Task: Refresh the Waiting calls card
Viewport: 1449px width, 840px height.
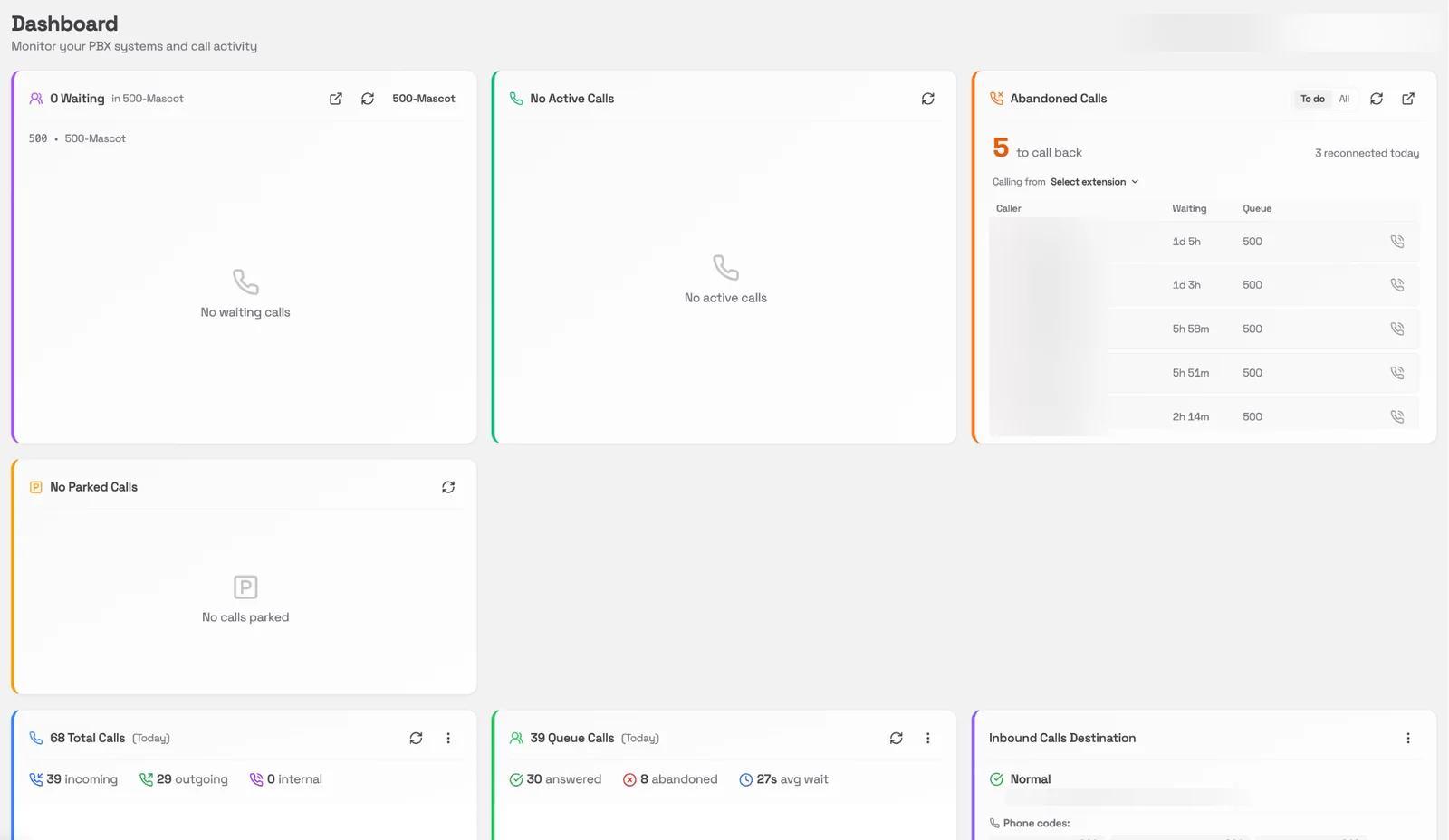Action: click(x=368, y=99)
